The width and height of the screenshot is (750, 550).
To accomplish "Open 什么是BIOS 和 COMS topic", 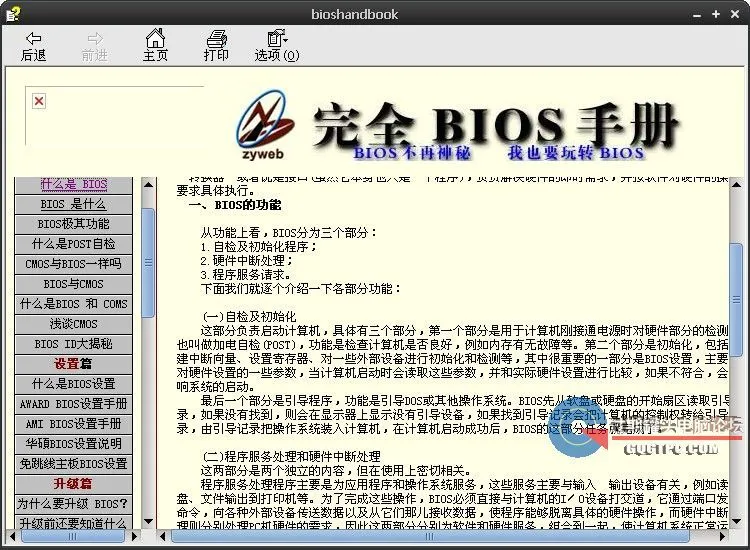I will [x=74, y=304].
